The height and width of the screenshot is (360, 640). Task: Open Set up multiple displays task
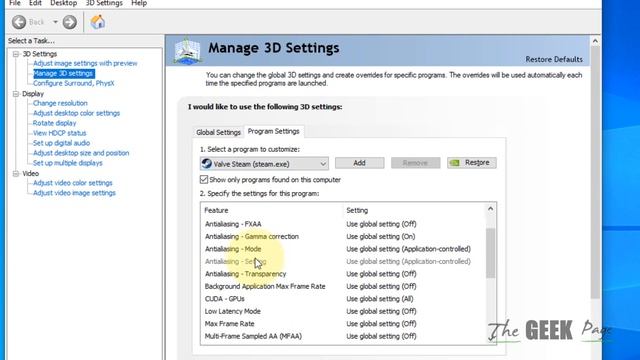[67, 163]
